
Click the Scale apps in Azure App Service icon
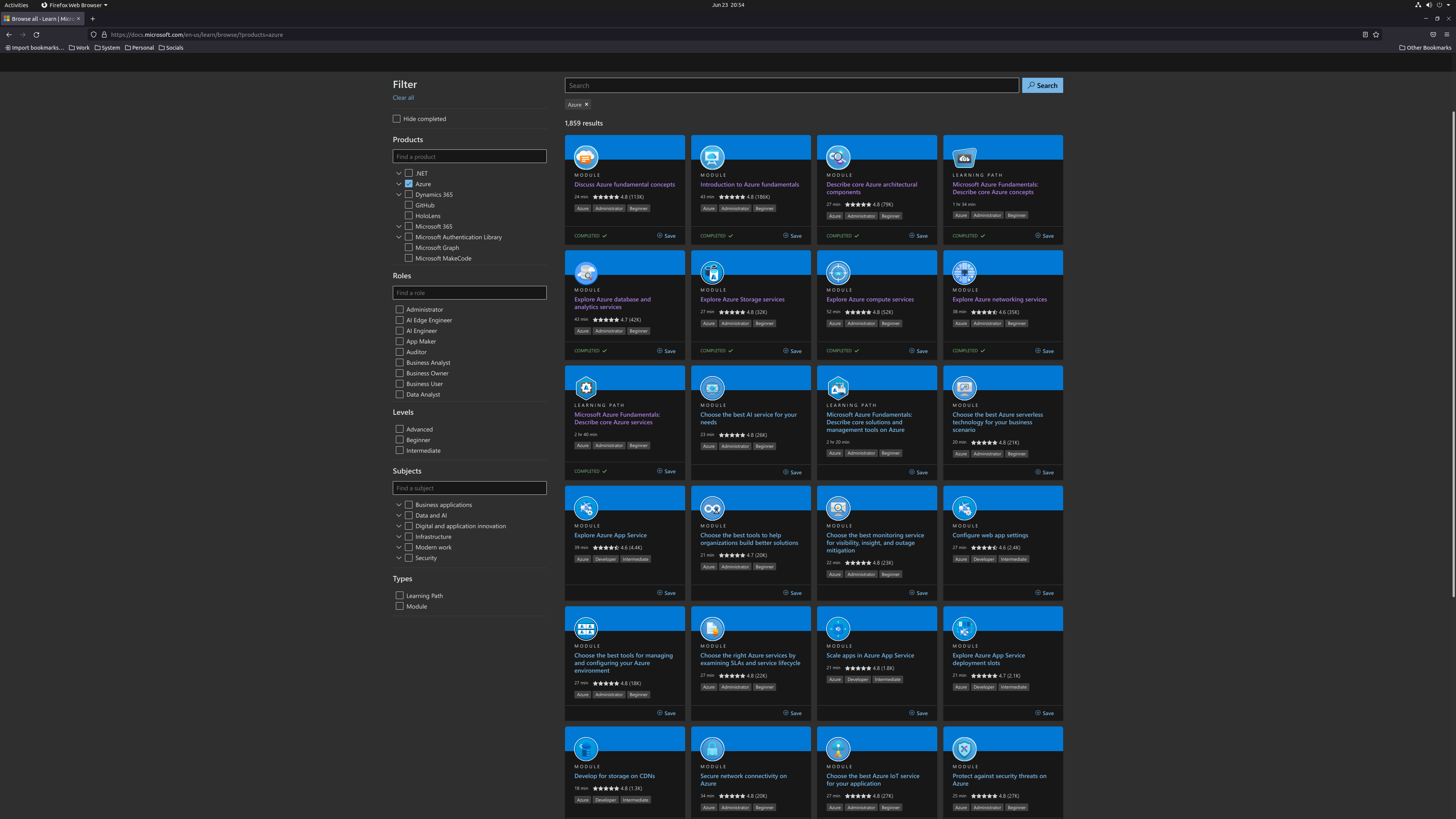[x=838, y=629]
